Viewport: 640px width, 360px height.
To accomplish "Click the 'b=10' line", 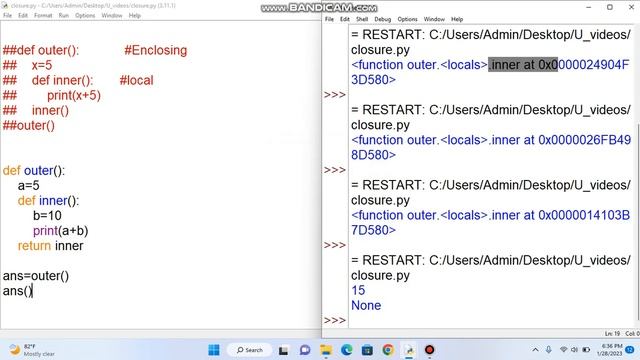I will coord(47,216).
